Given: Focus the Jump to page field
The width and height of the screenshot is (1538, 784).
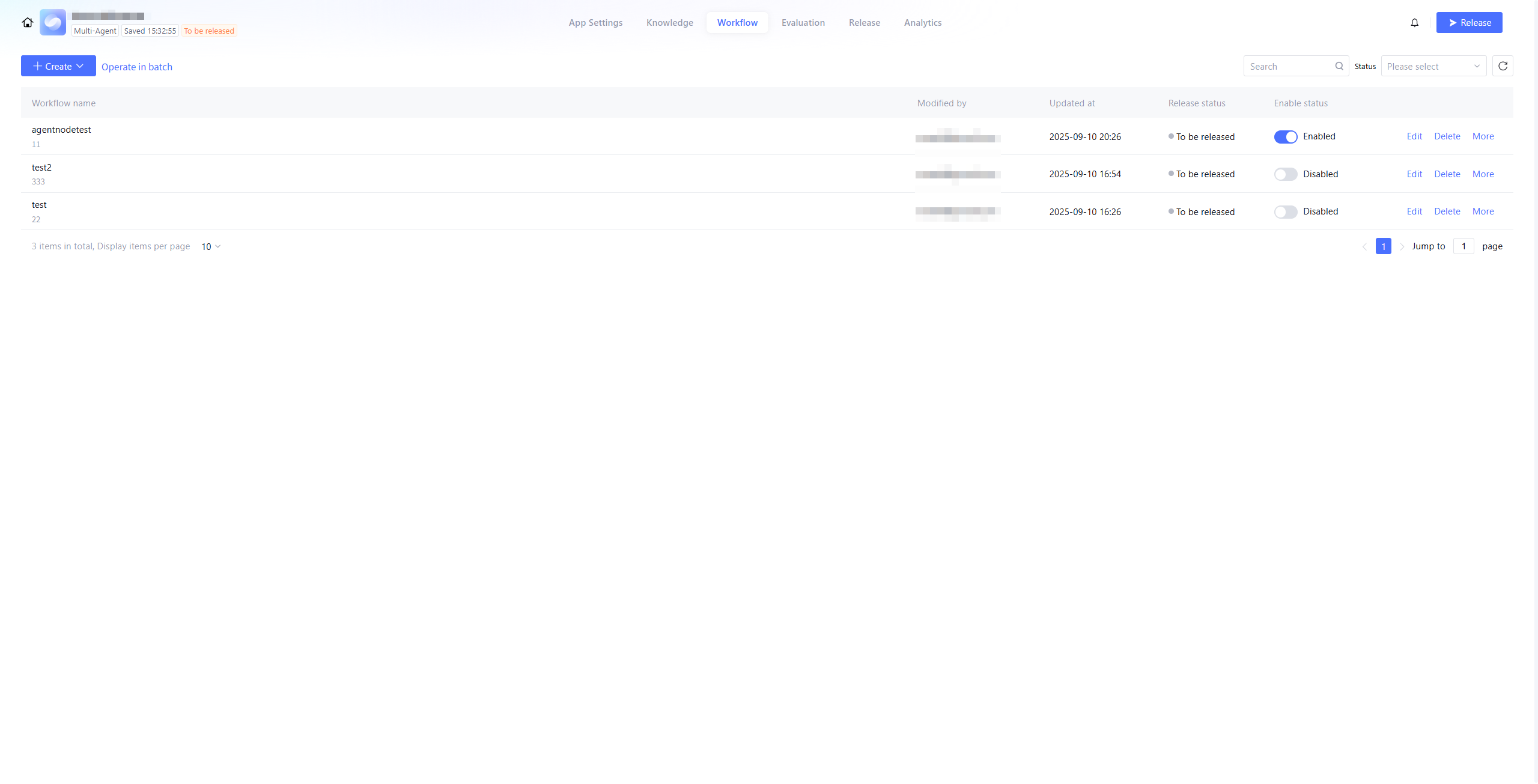Looking at the screenshot, I should (x=1463, y=246).
